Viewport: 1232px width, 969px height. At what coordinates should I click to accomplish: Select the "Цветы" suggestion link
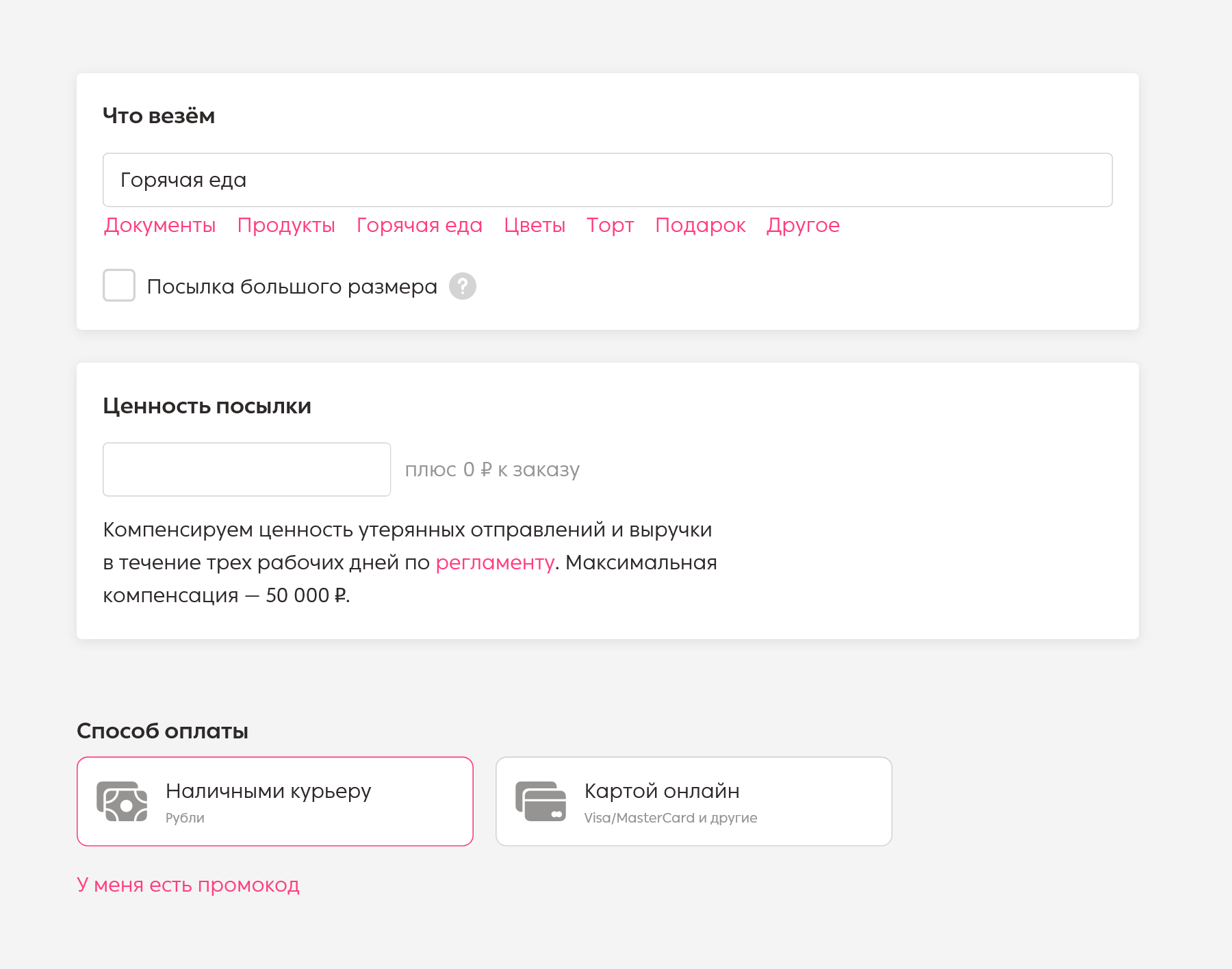click(535, 225)
